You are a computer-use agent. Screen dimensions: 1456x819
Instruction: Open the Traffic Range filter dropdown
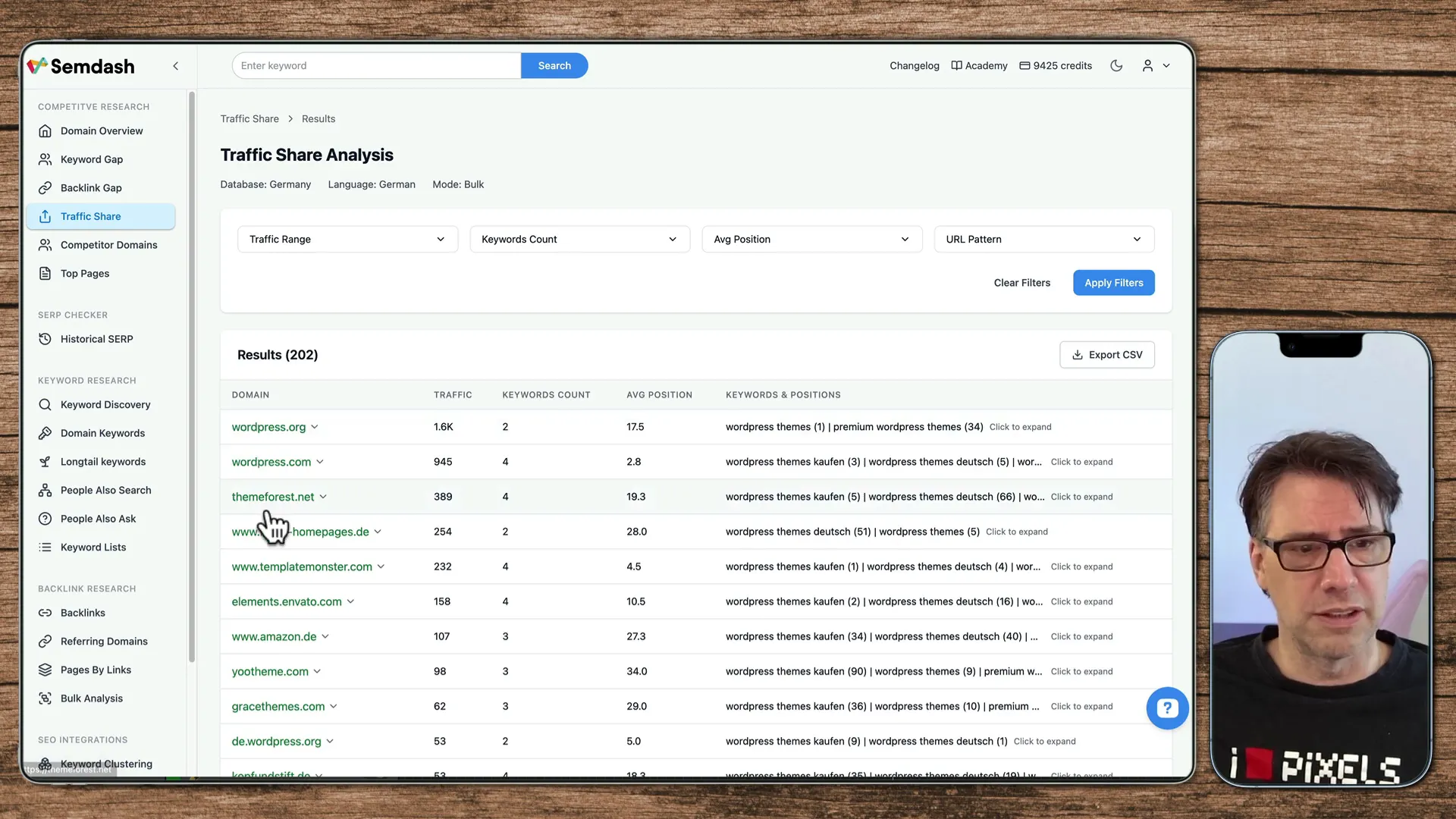coord(347,239)
